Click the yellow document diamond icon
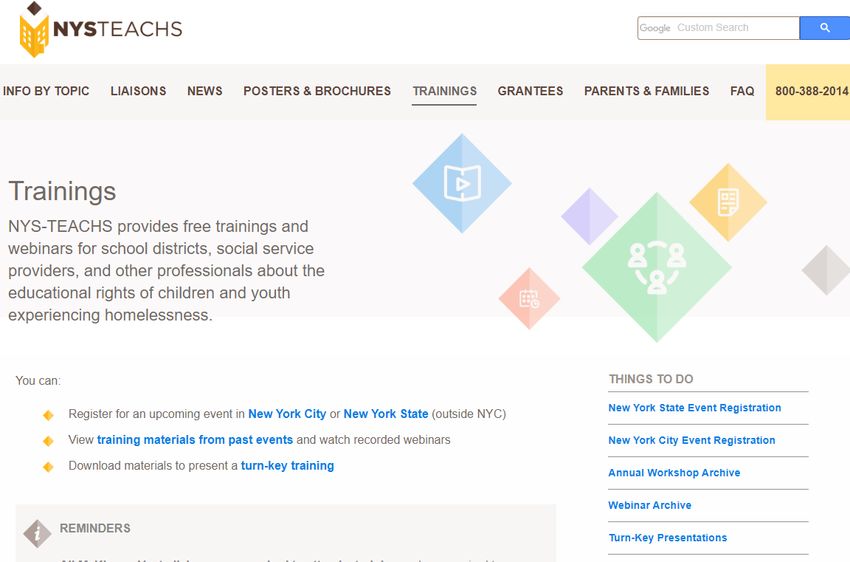Screen dimensions: 850x562 728,202
